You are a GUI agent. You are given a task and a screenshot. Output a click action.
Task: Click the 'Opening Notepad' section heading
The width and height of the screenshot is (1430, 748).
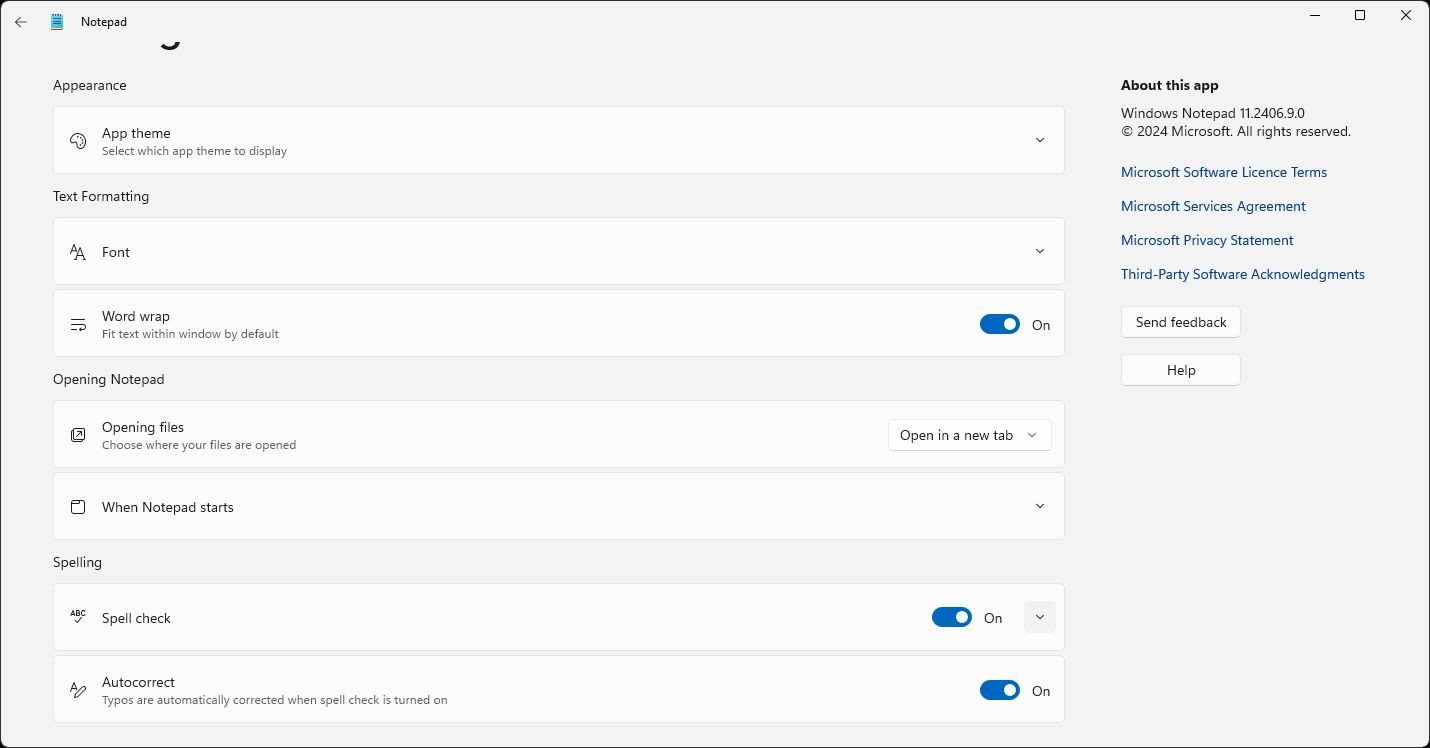(x=108, y=379)
